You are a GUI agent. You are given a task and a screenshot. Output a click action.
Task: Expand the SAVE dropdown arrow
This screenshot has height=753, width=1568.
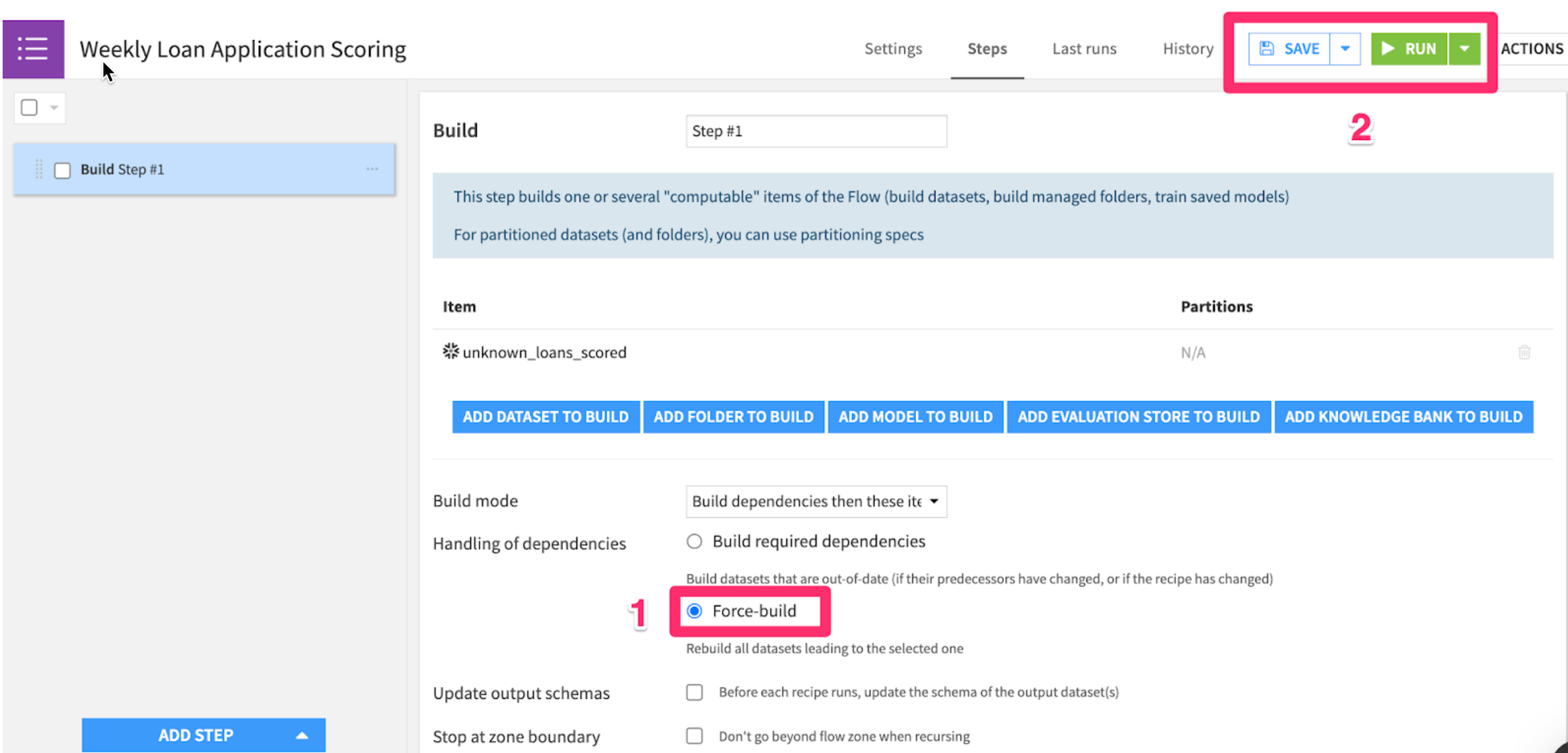pyautogui.click(x=1345, y=49)
